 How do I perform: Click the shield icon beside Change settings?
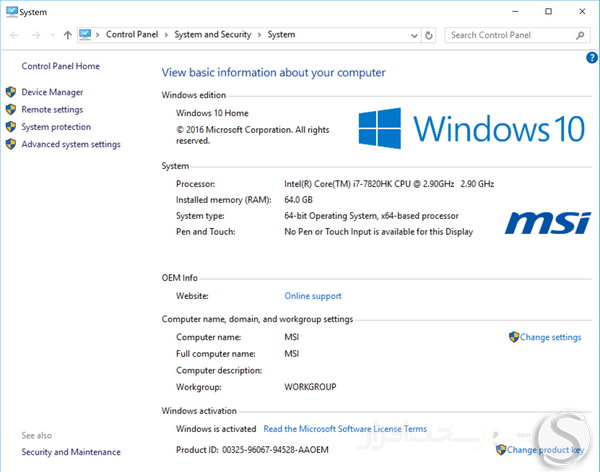(514, 337)
